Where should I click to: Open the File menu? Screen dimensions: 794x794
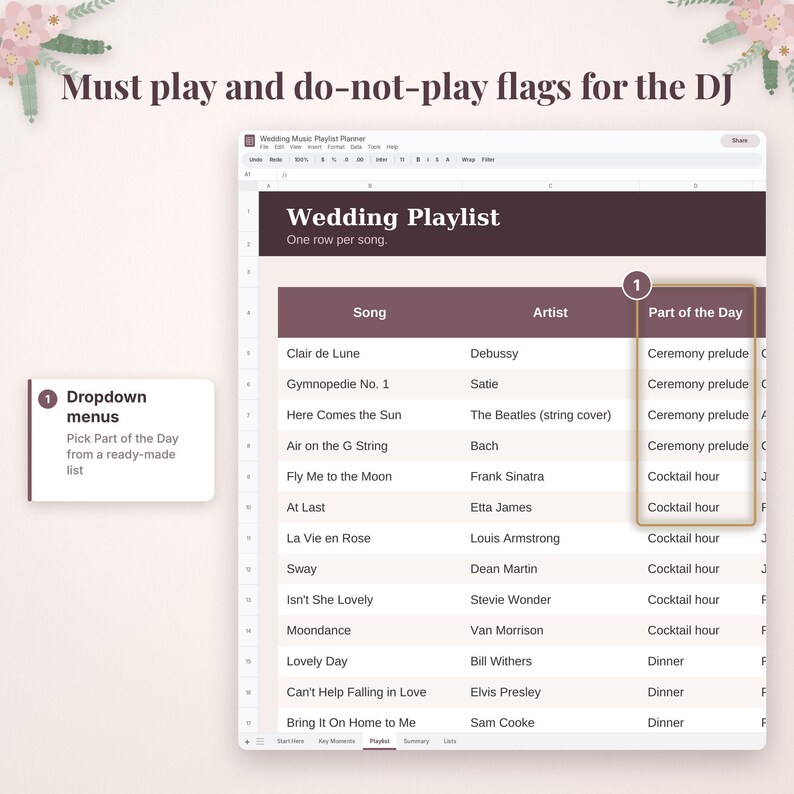264,147
